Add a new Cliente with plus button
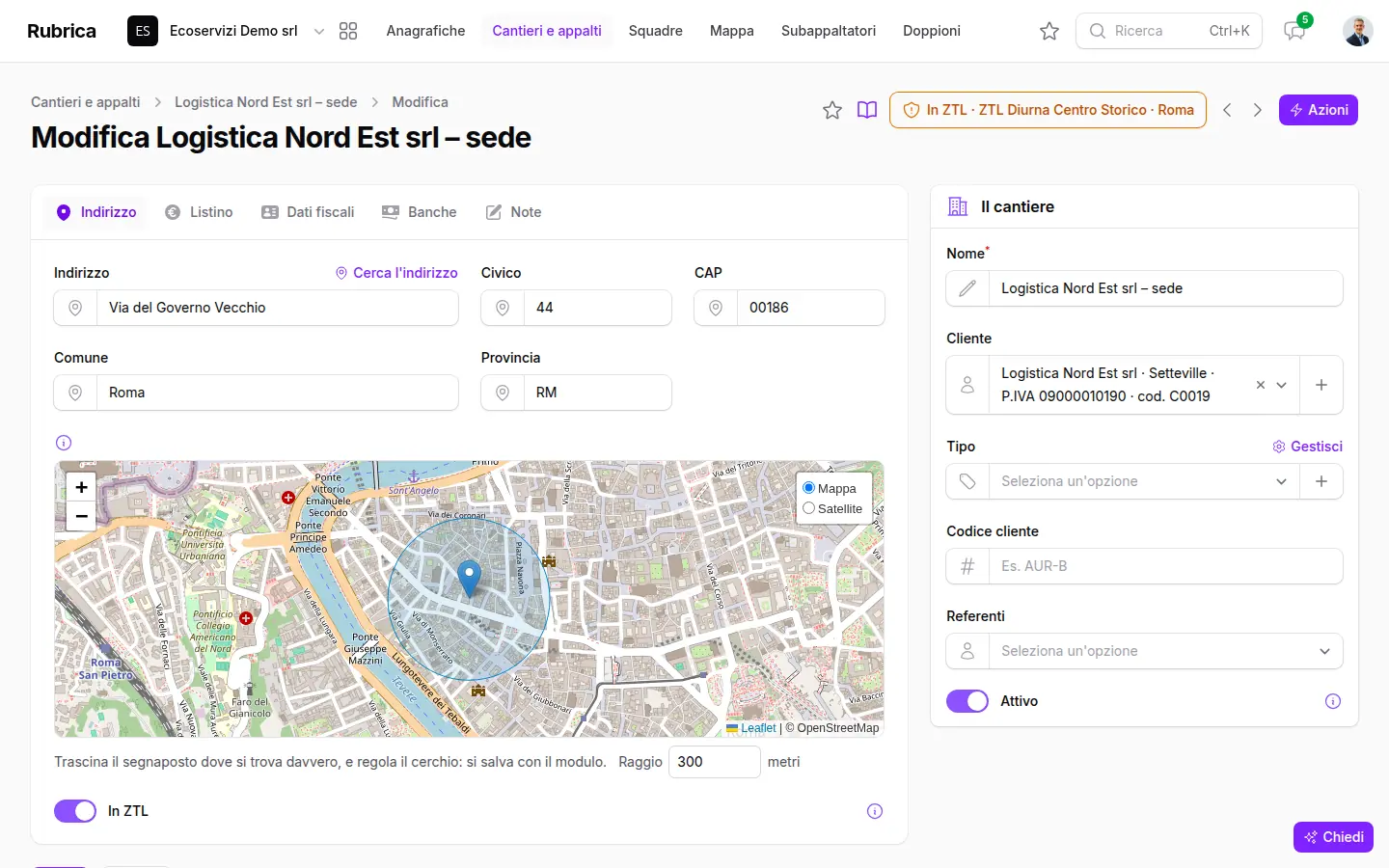The image size is (1389, 868). tap(1321, 385)
